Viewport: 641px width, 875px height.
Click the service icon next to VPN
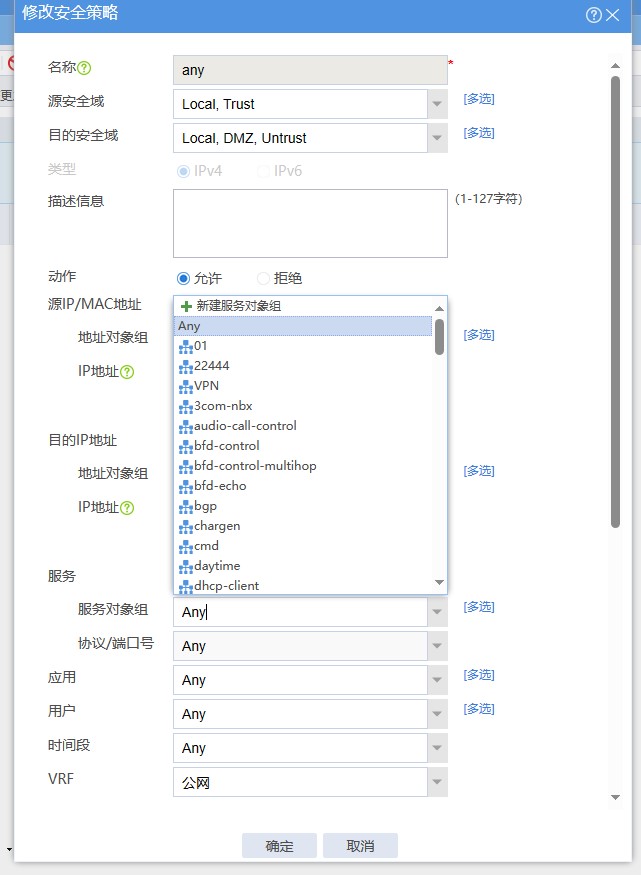185,386
